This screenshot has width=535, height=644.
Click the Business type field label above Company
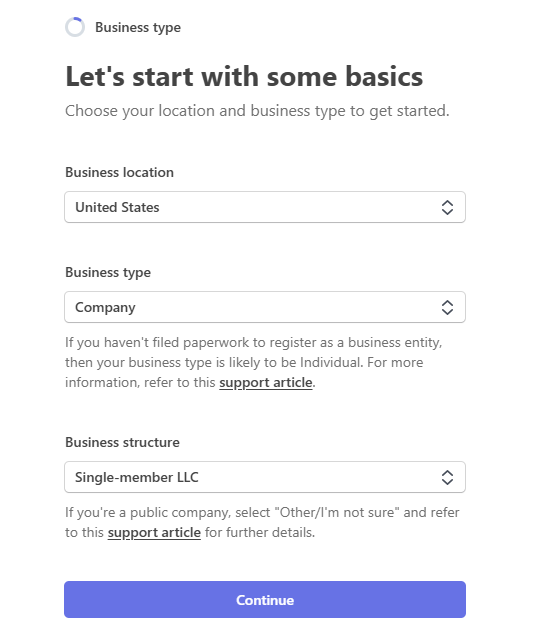click(x=108, y=272)
